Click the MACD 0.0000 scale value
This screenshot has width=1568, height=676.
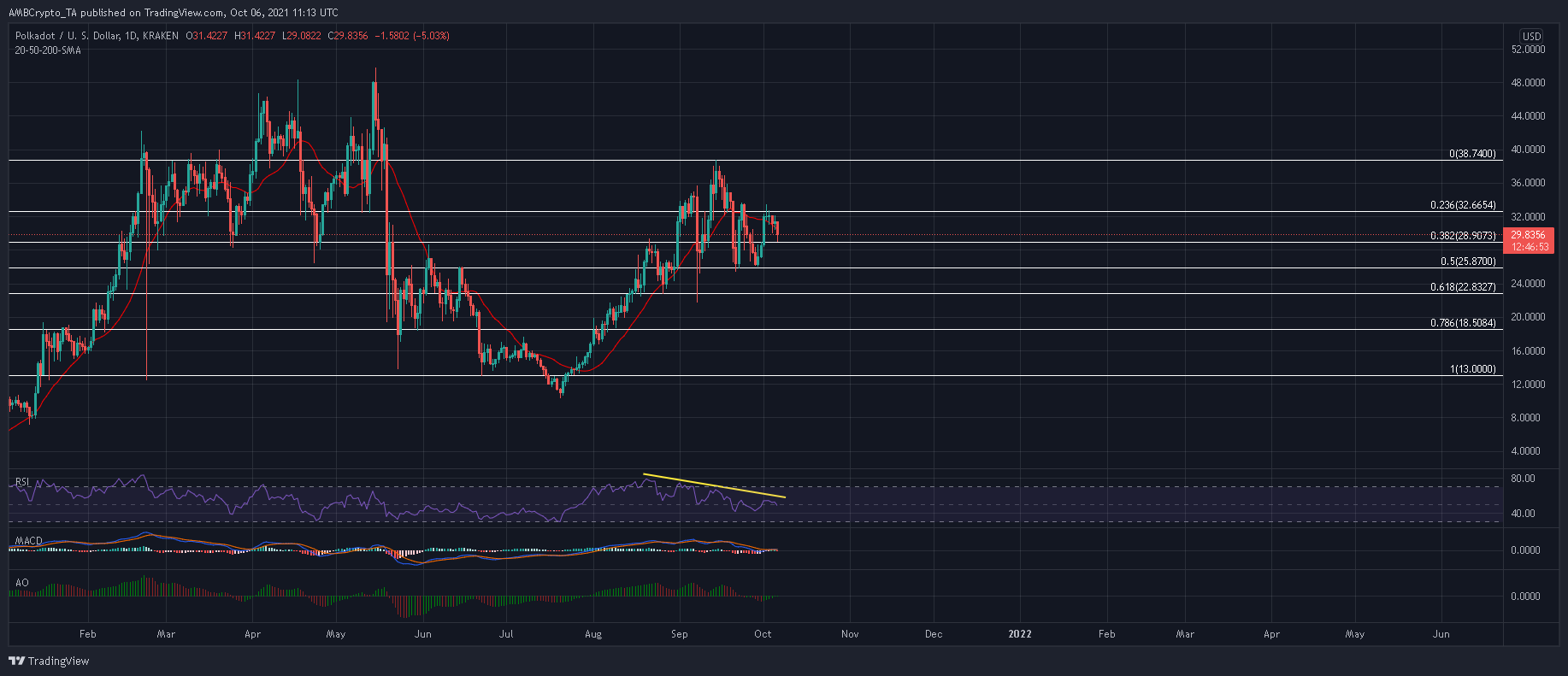(1525, 550)
